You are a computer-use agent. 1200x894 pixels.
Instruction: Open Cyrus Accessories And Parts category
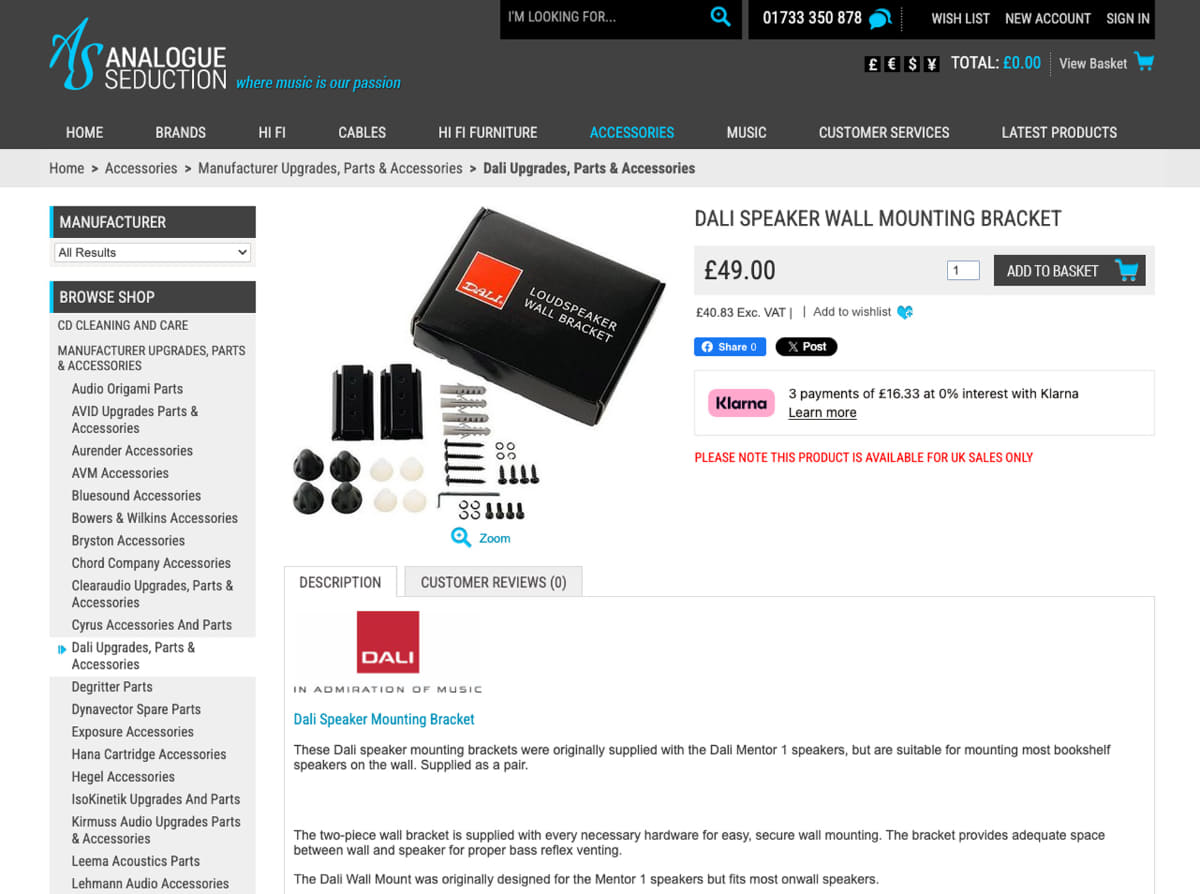tap(152, 625)
